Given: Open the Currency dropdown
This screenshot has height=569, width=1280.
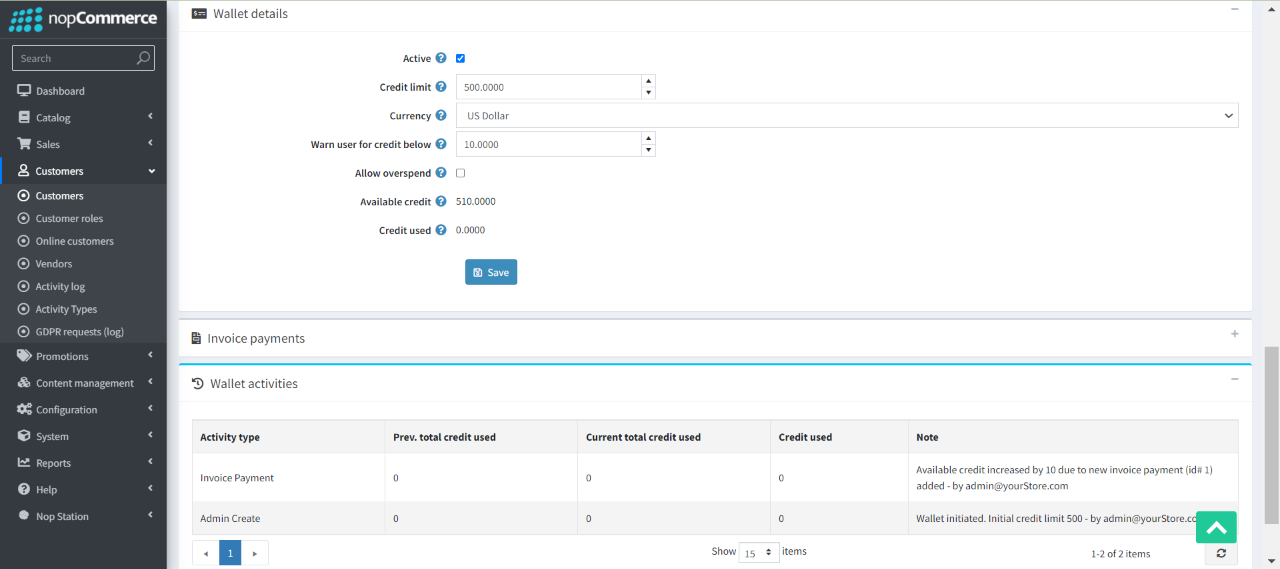Looking at the screenshot, I should [846, 116].
